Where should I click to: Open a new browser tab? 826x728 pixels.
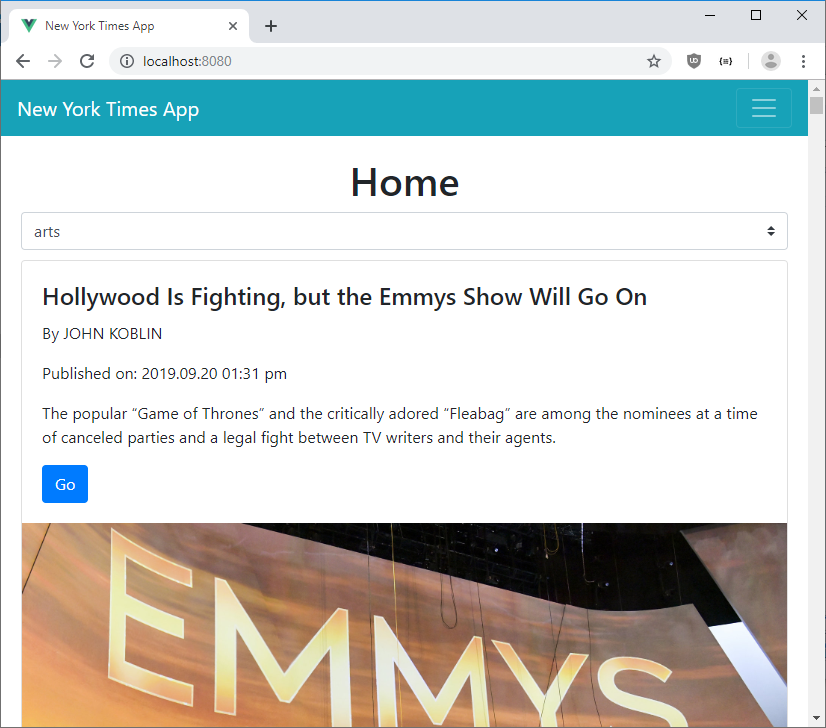click(x=270, y=26)
